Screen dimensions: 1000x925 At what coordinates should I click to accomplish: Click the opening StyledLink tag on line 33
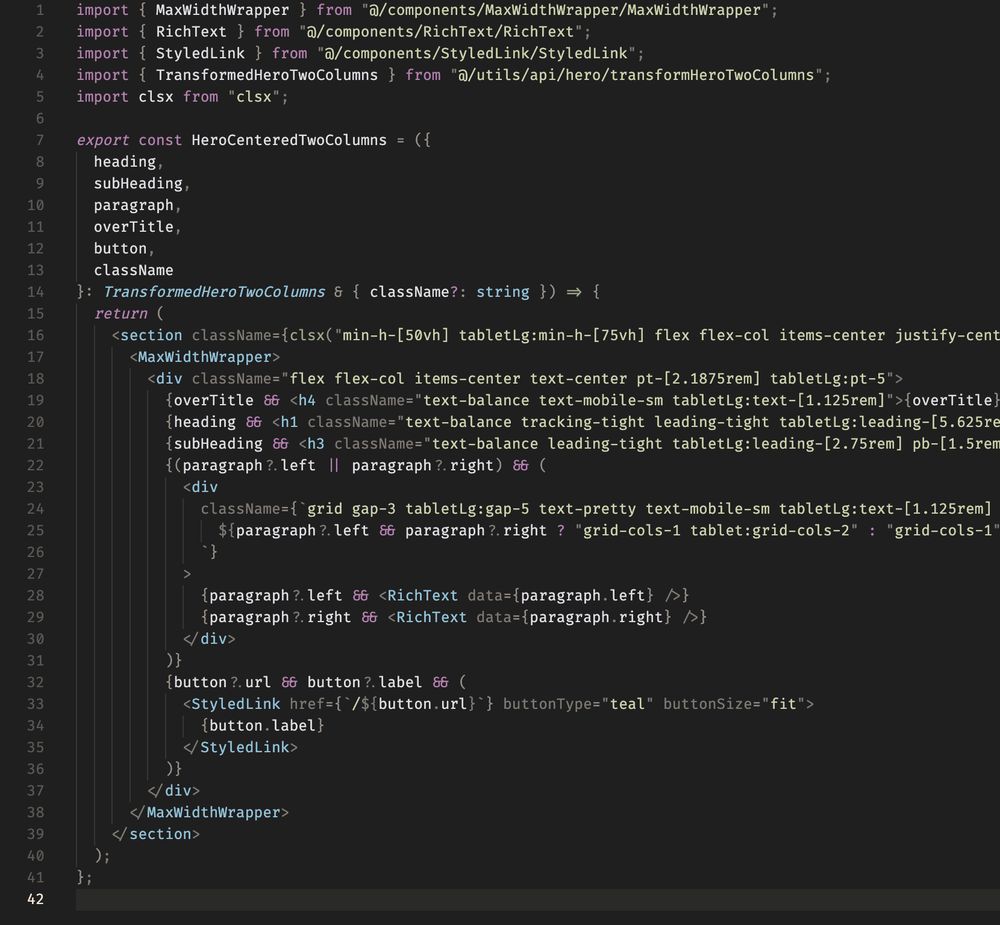[x=235, y=704]
